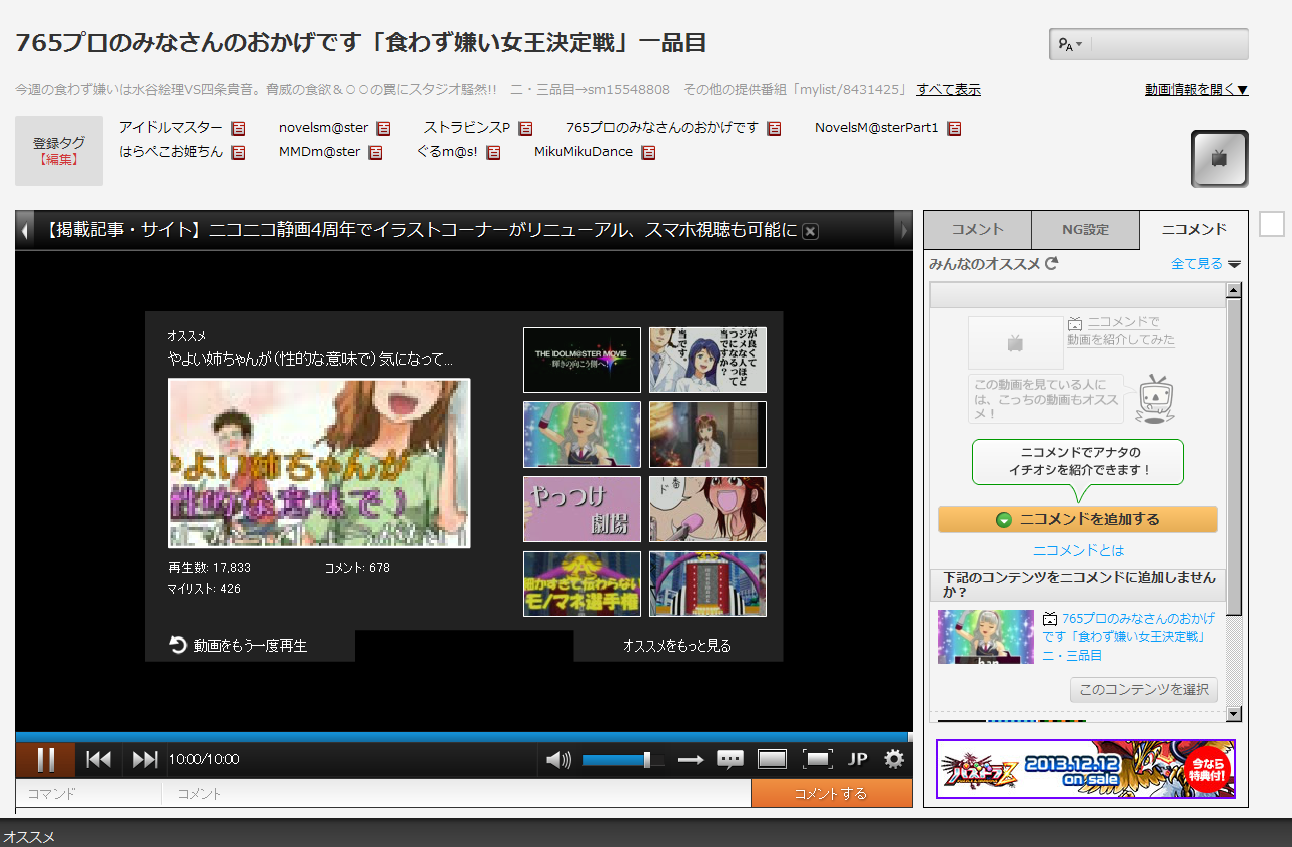
Task: Click the コメントする submit button
Action: 831,793
